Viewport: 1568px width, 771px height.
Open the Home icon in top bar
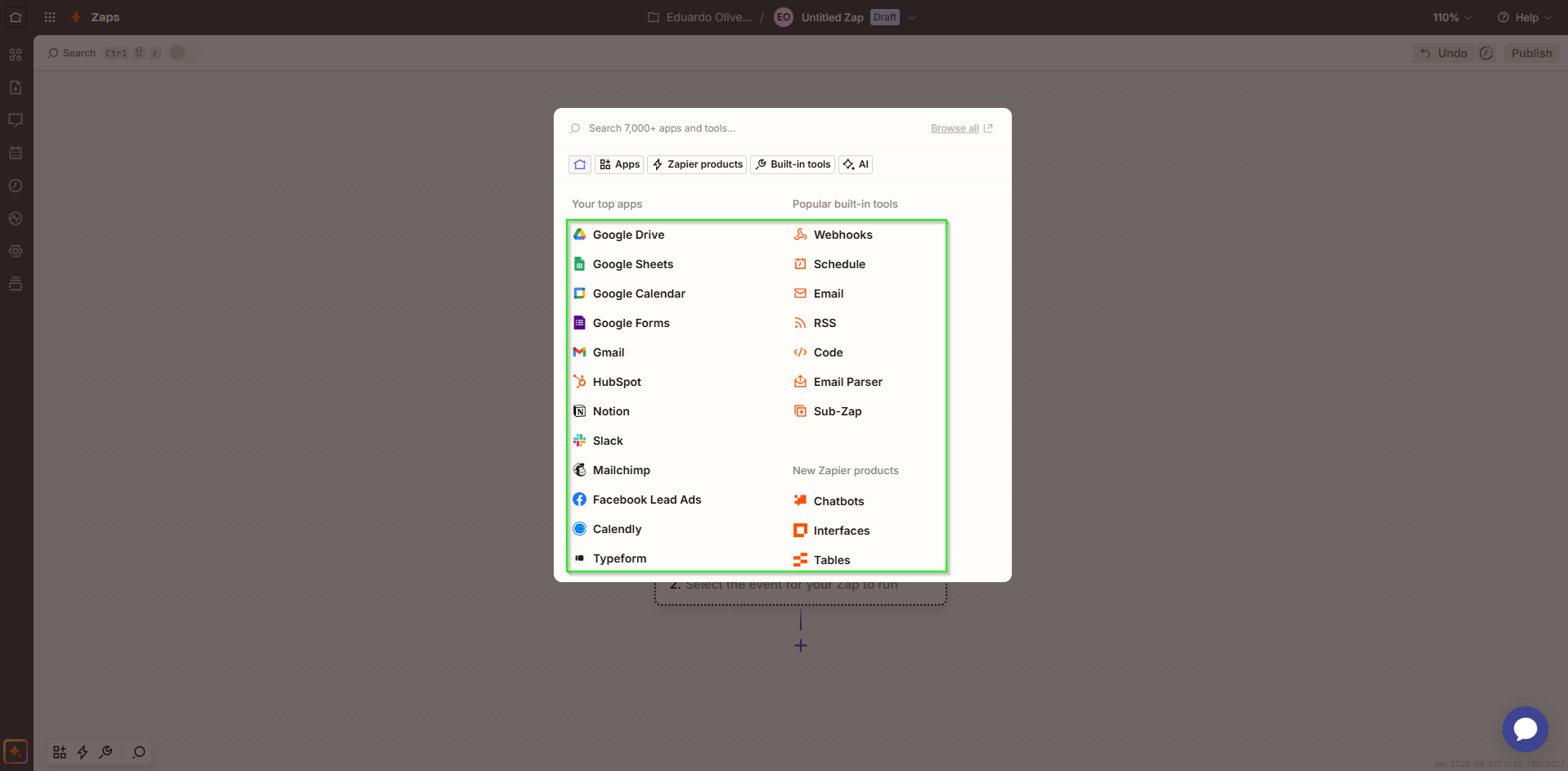tap(16, 17)
